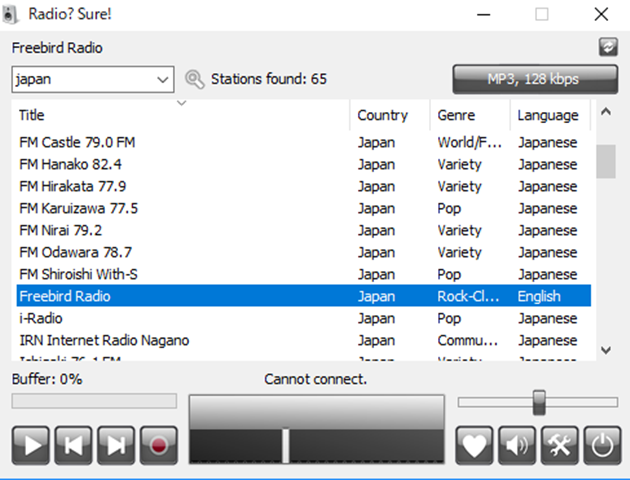The image size is (630, 480).
Task: Click the Play button
Action: click(x=31, y=445)
